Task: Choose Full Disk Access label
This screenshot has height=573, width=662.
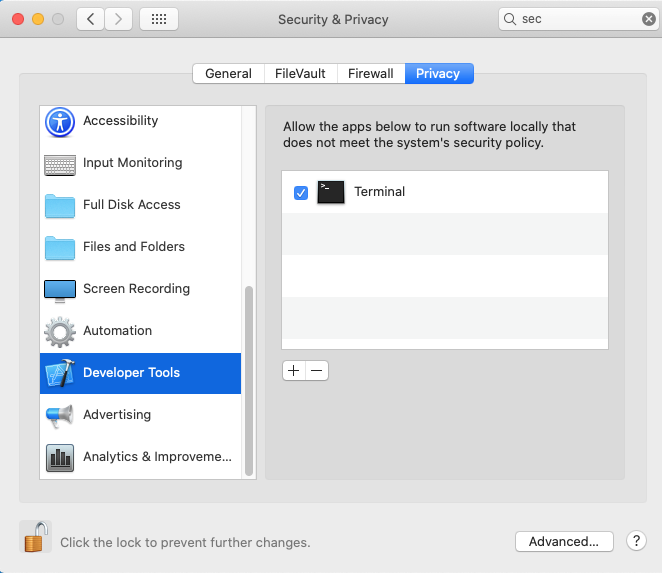Action: pos(132,204)
